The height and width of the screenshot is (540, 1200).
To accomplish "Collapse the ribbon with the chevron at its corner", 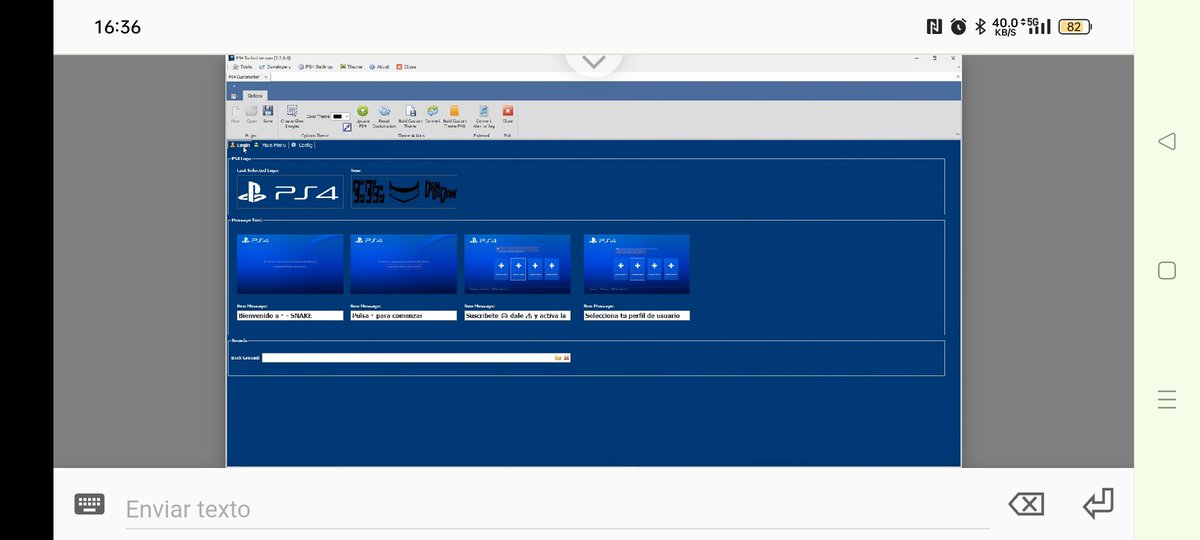I will (957, 134).
